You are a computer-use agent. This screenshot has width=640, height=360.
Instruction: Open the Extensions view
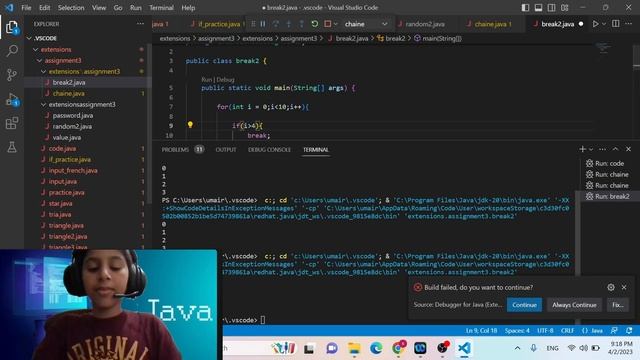pos(12,123)
